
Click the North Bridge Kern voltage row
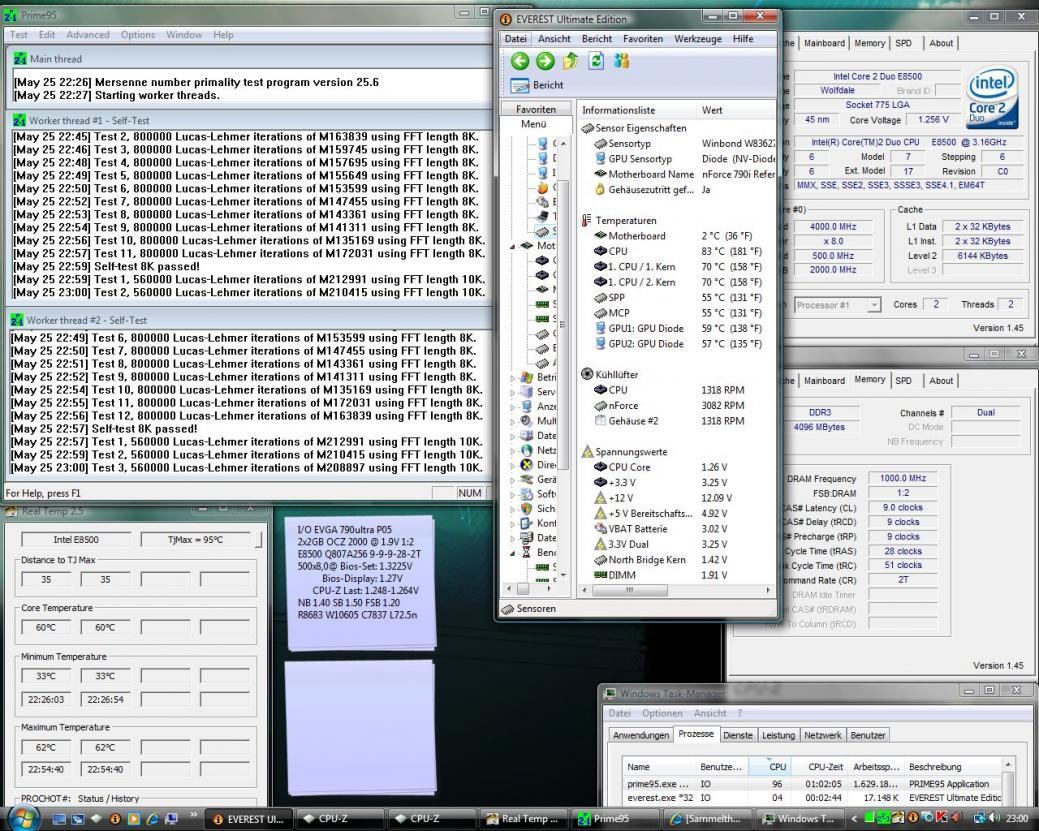(x=684, y=560)
